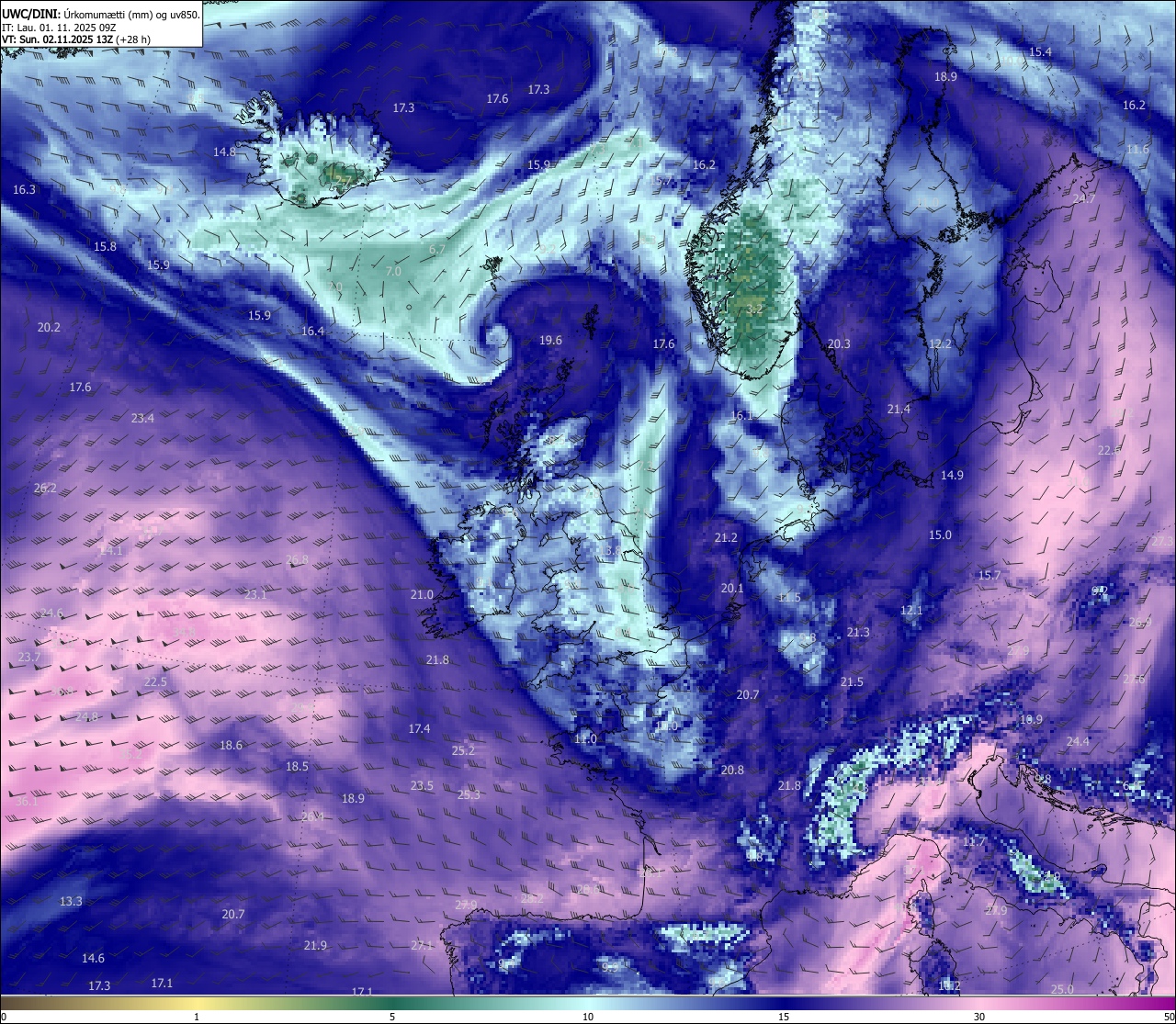Click the 27.1 value near the Iberian coast
Viewport: 1176px width, 1024px height.
(422, 946)
